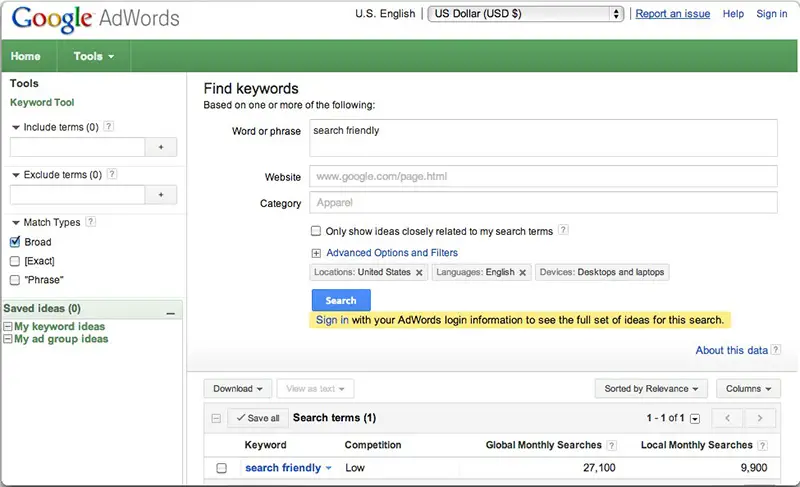The height and width of the screenshot is (487, 800).
Task: Go to previous results page arrow
Action: pos(728,418)
